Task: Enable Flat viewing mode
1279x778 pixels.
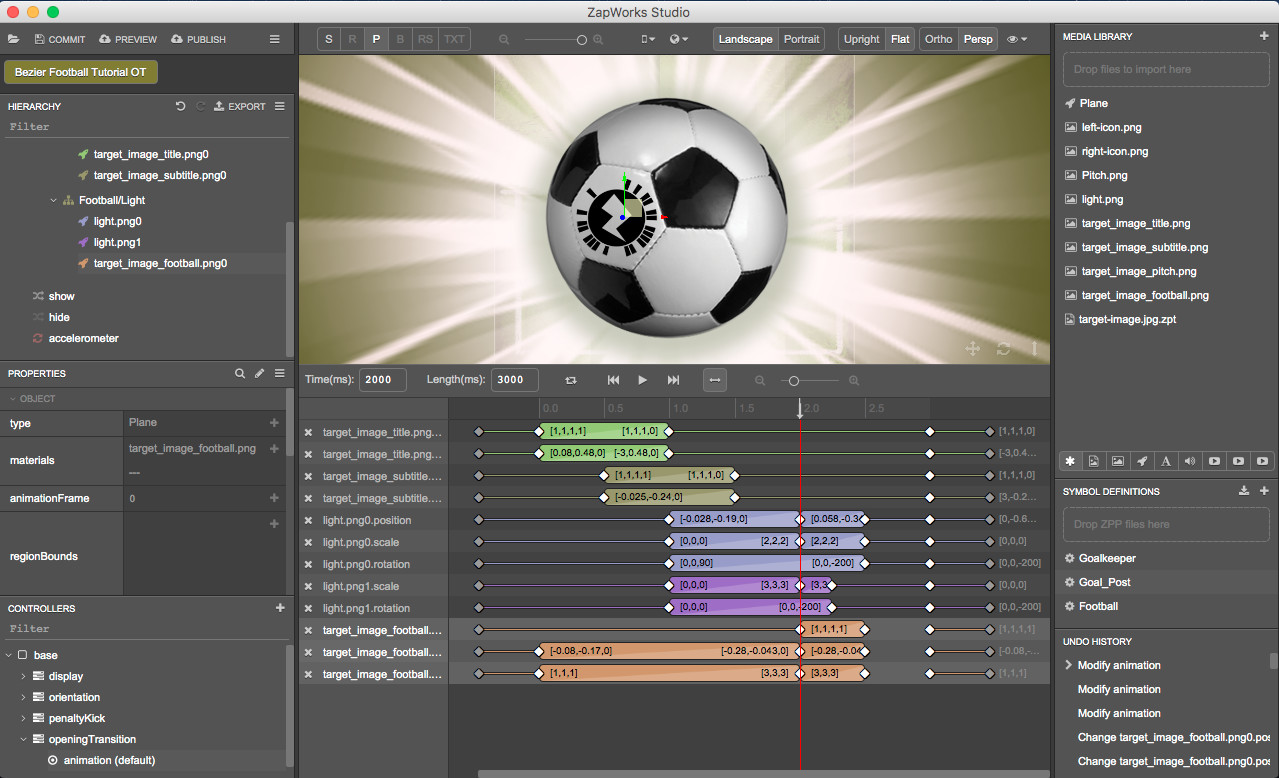Action: 899,38
